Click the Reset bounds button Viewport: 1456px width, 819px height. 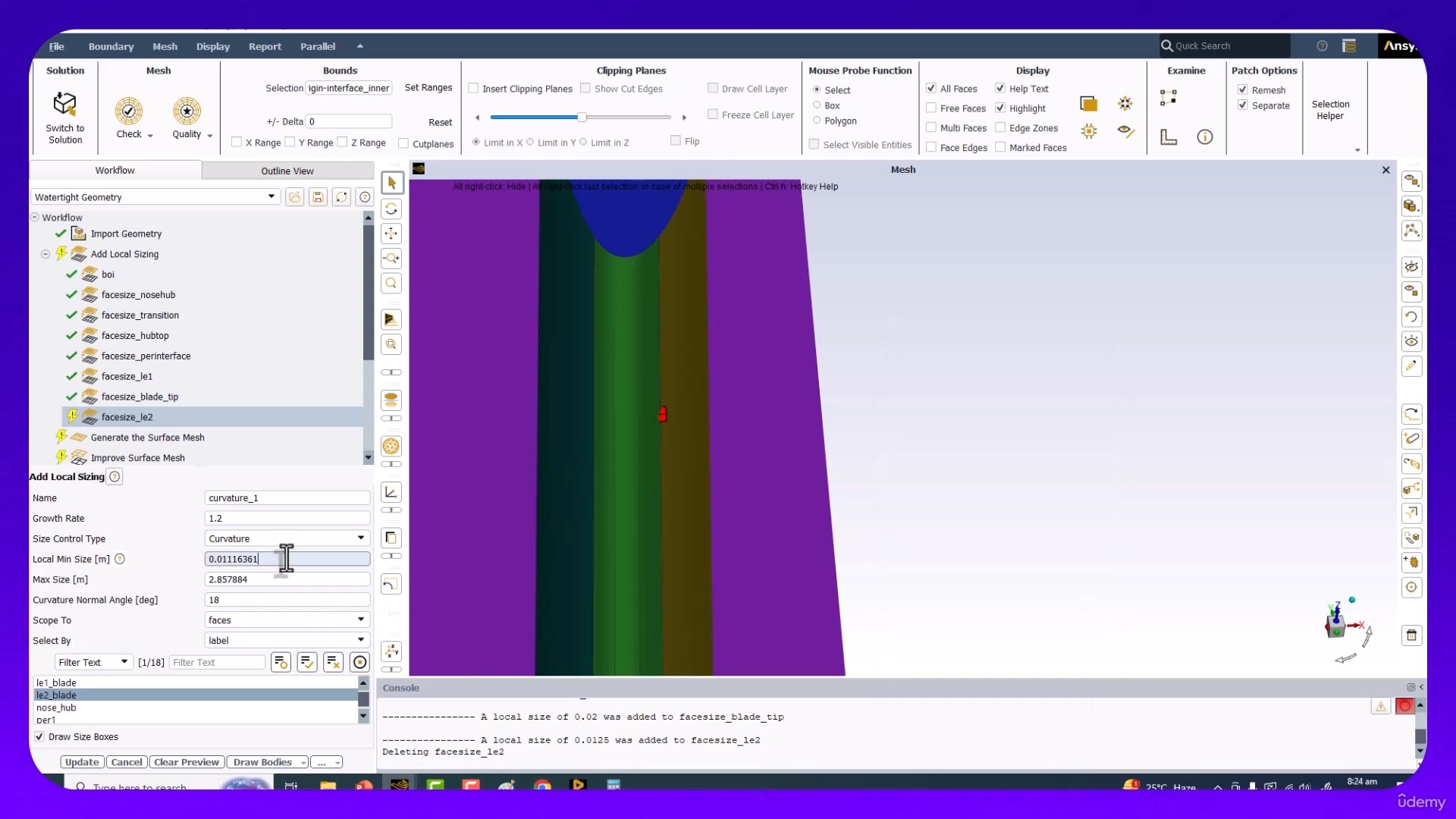pos(440,122)
